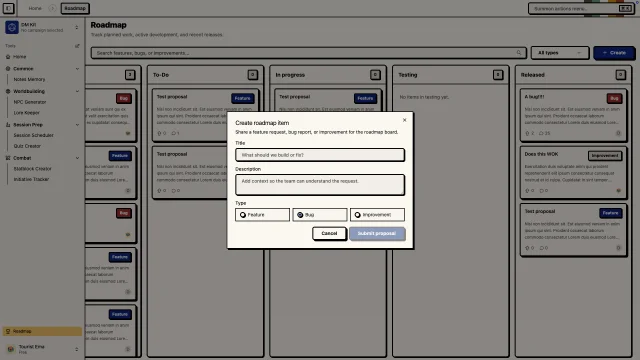Click the Testing column heading

[408, 75]
